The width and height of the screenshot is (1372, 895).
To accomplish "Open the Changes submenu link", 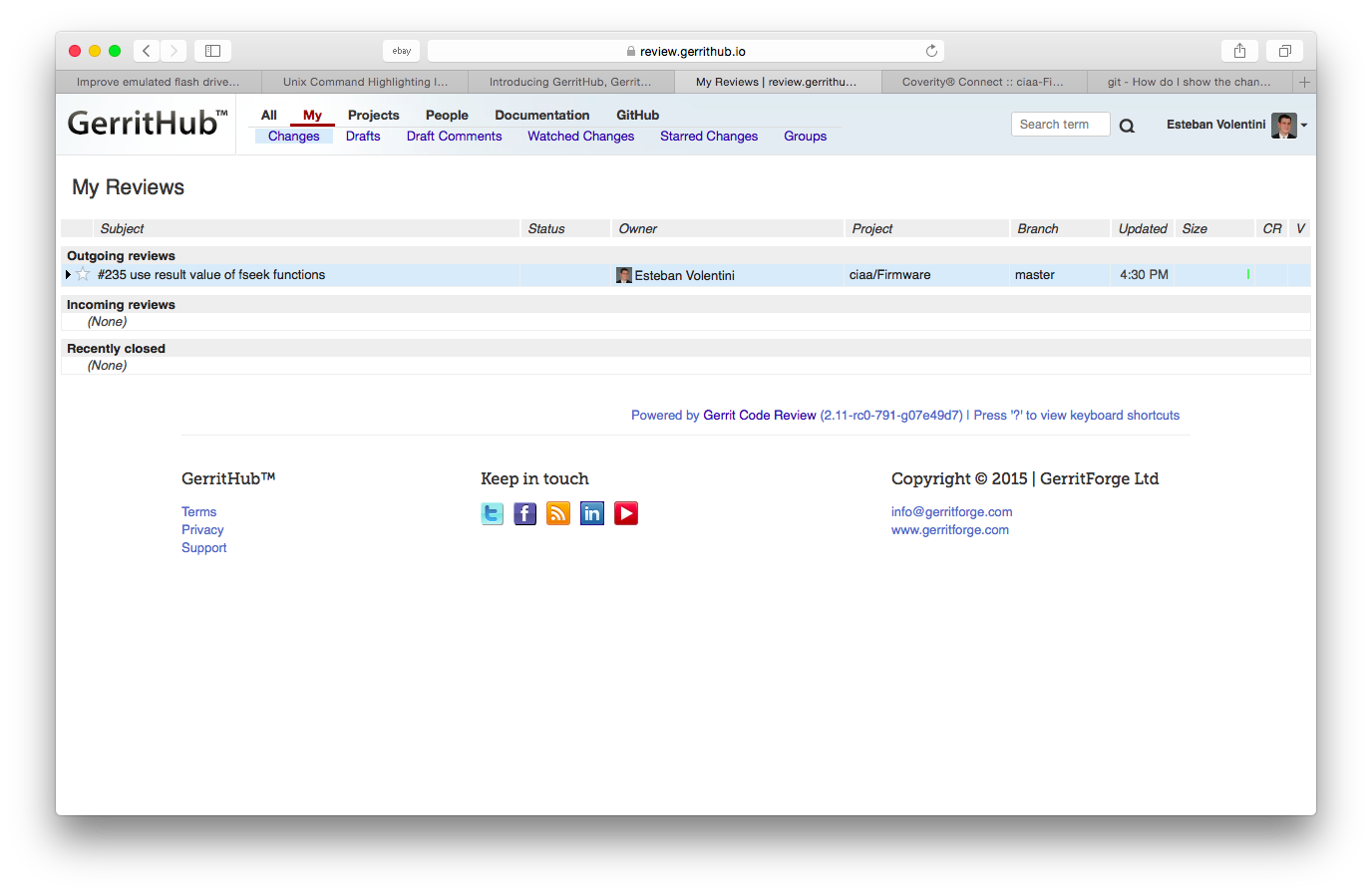I will point(293,137).
